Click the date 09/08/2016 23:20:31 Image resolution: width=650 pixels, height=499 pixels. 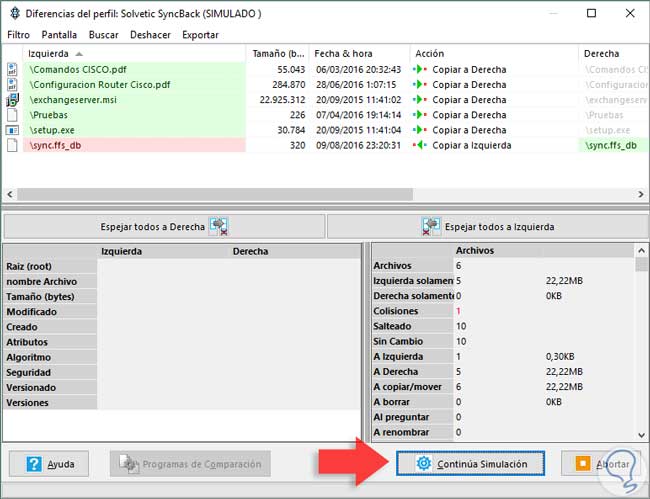coord(359,145)
